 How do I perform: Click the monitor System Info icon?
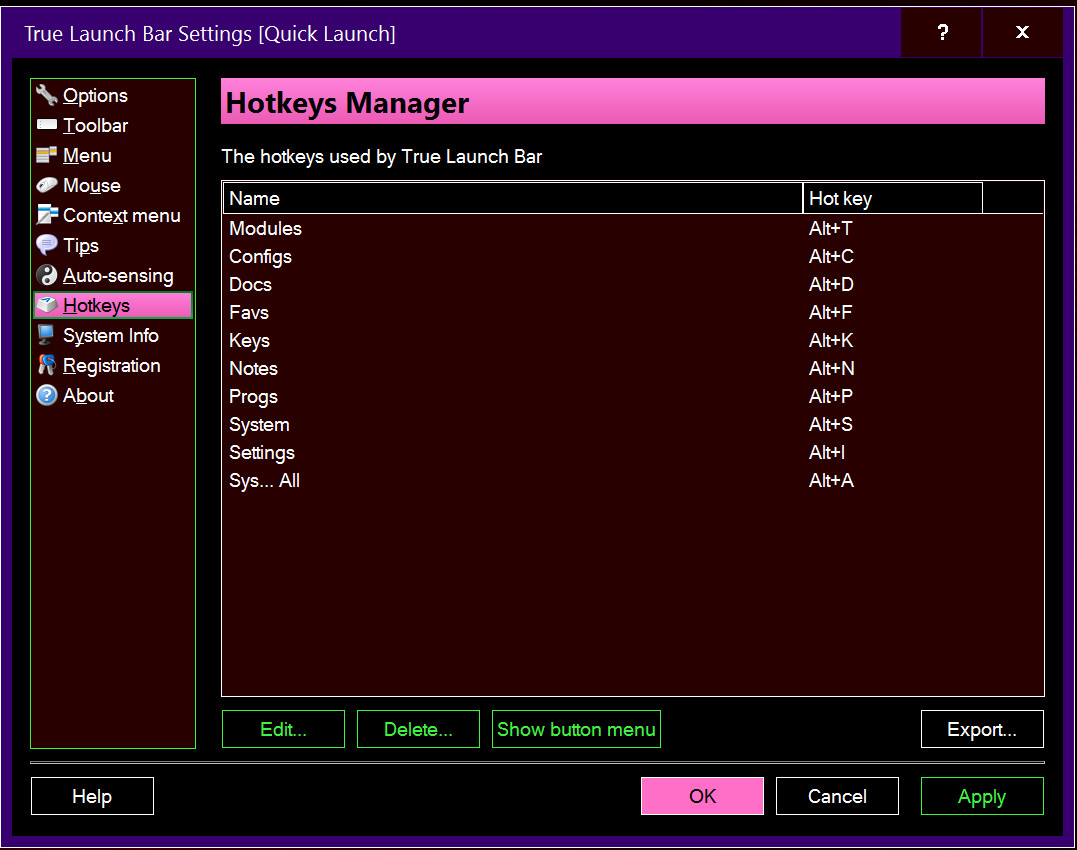click(47, 335)
